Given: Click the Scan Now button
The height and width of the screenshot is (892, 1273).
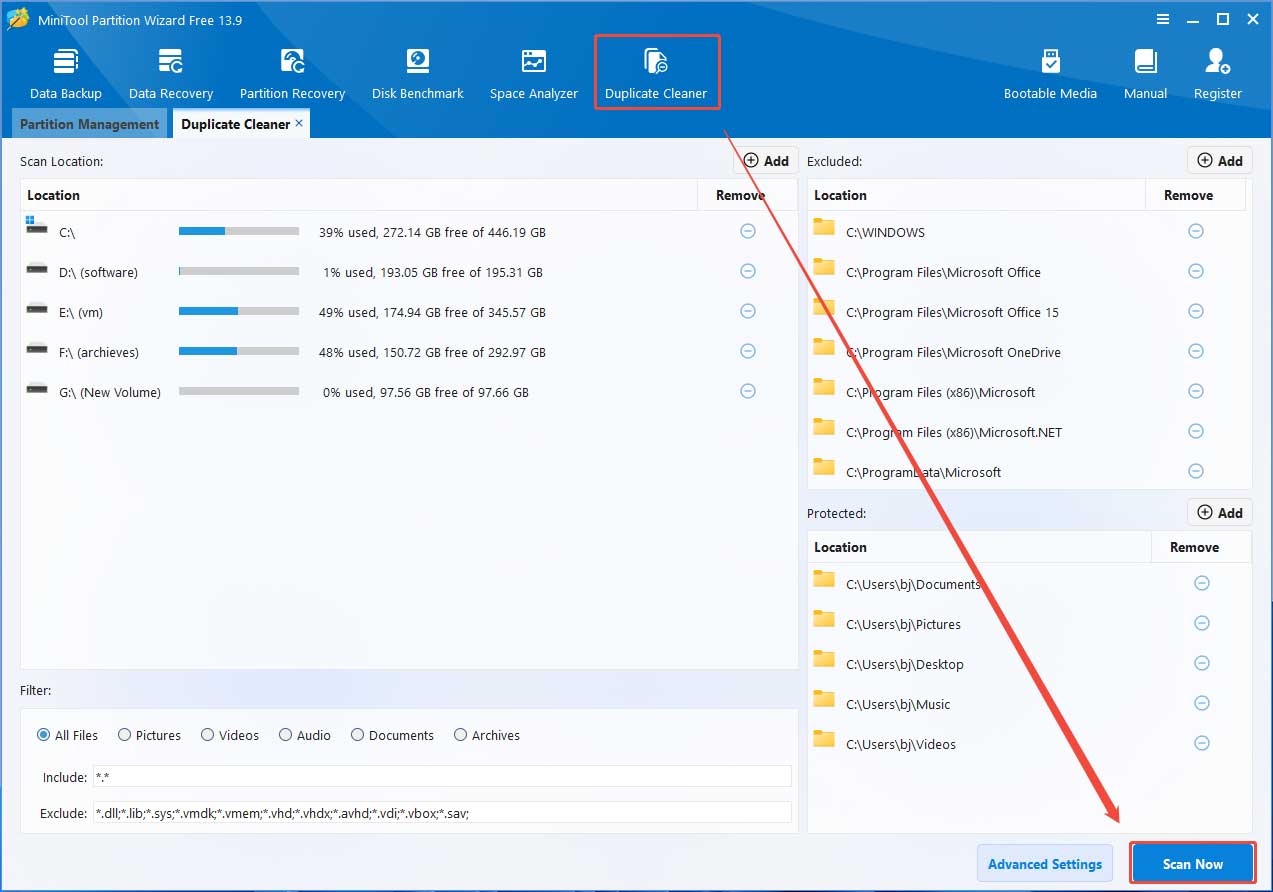Looking at the screenshot, I should [x=1193, y=864].
